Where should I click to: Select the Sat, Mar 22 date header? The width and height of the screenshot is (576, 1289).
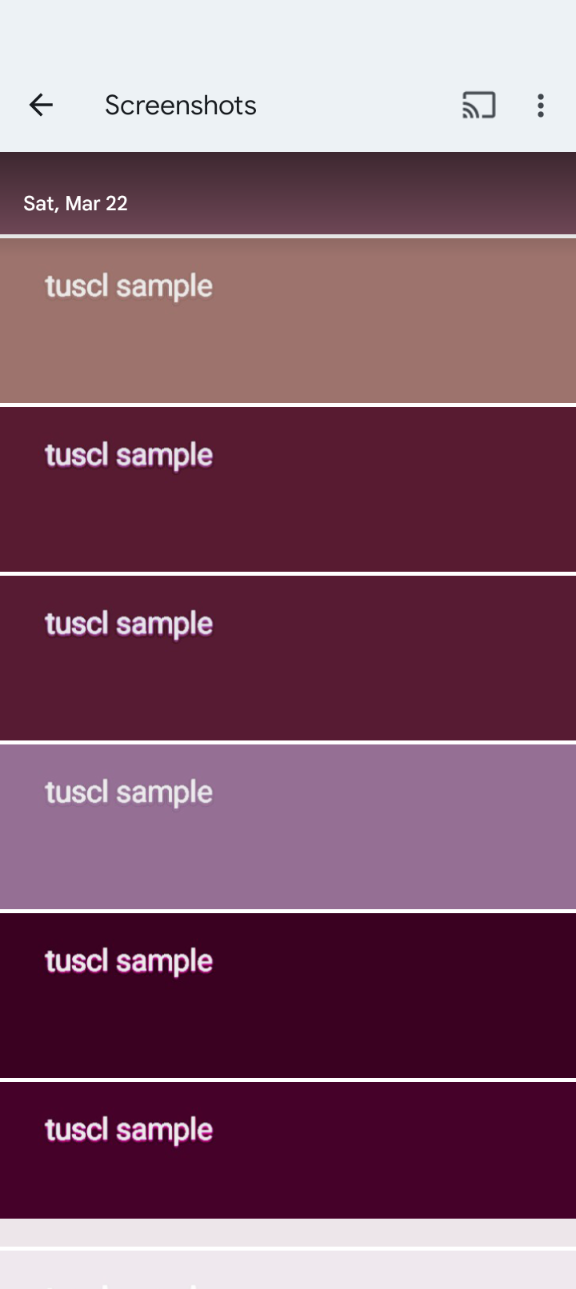click(x=75, y=203)
